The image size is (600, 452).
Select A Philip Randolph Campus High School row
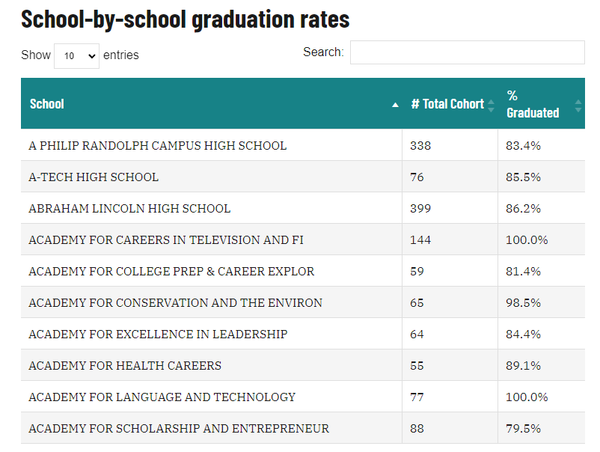(157, 146)
